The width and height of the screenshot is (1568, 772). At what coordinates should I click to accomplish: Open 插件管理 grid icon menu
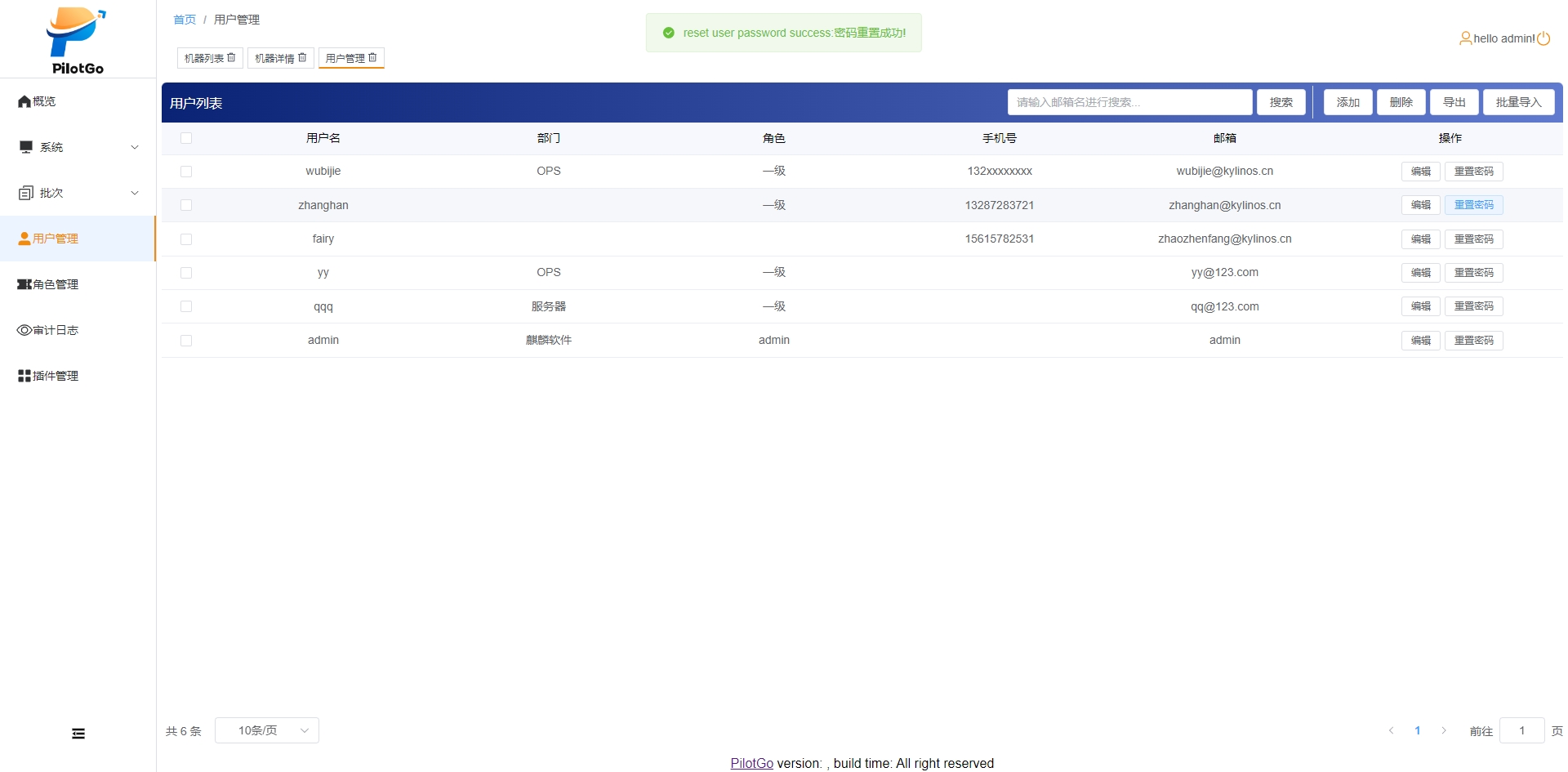click(x=24, y=376)
